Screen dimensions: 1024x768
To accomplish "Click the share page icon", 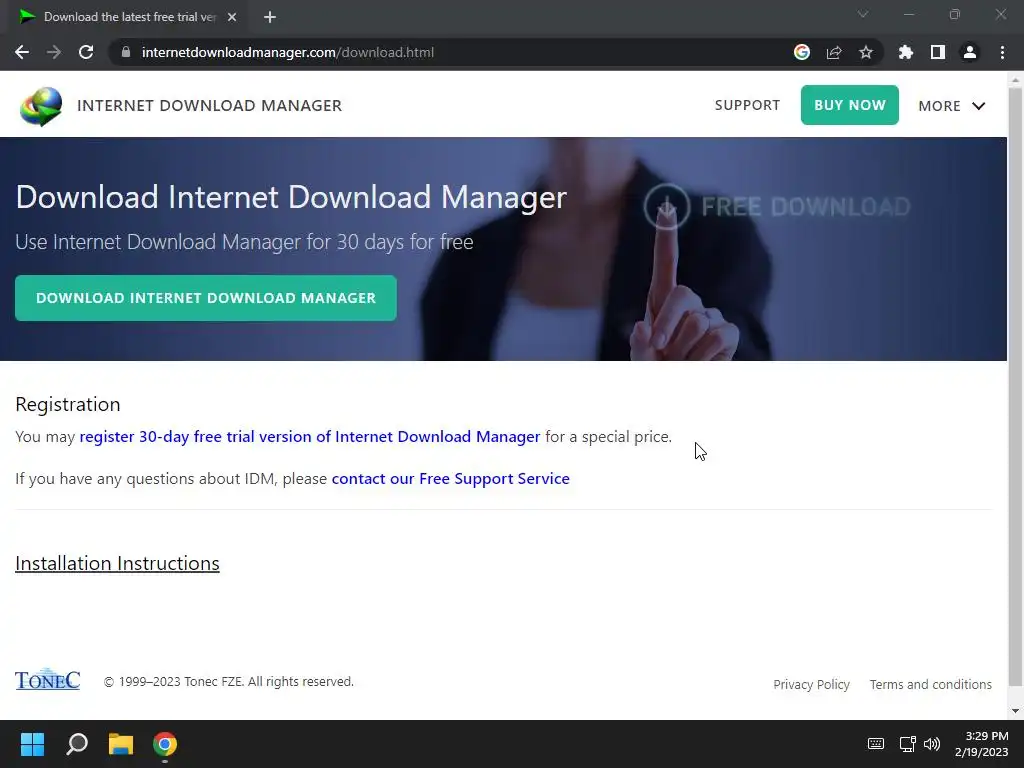I will tap(834, 52).
